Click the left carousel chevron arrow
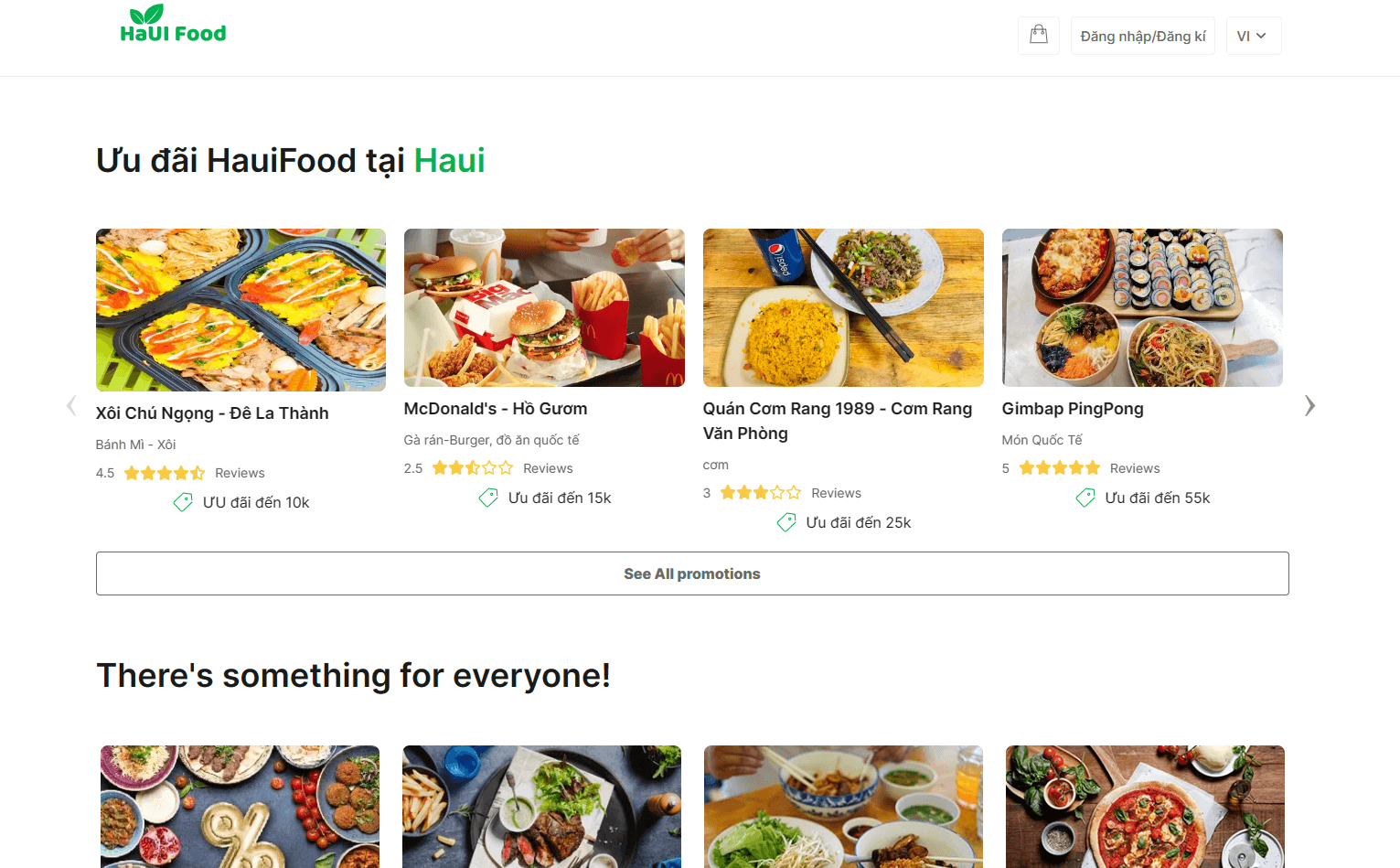 coord(71,405)
